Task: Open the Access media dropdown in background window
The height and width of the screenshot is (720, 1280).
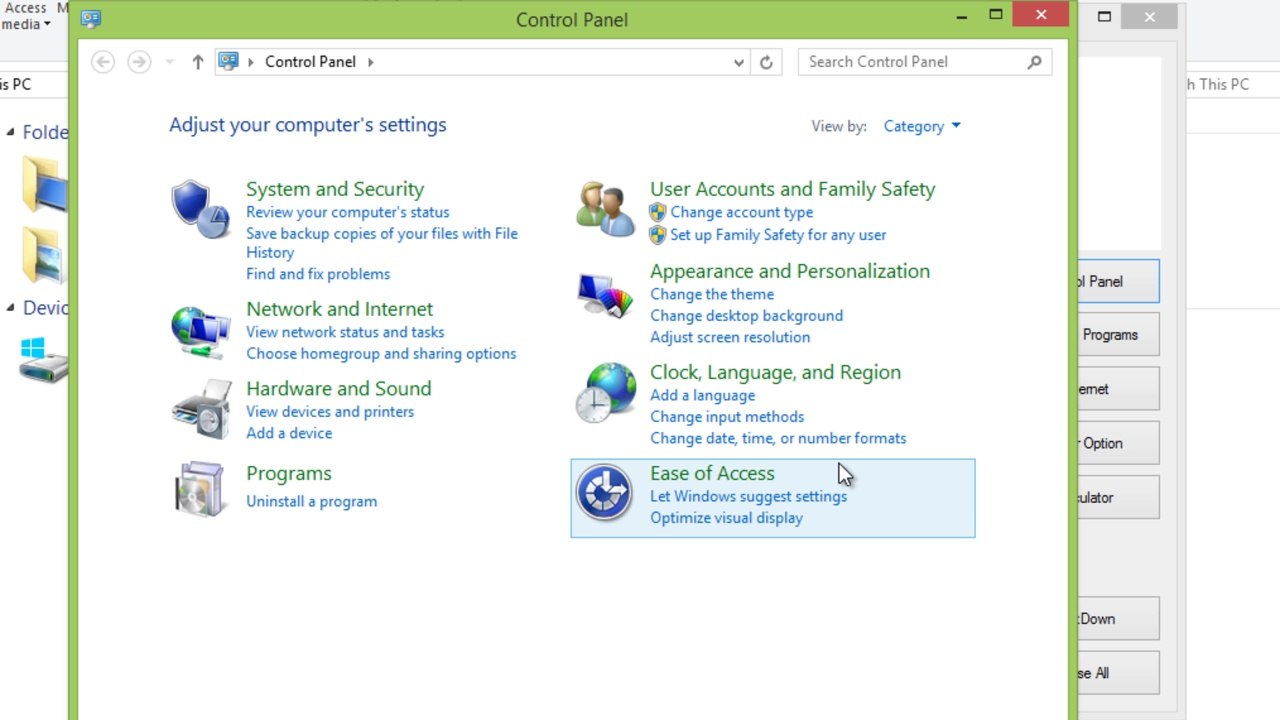Action: (26, 16)
